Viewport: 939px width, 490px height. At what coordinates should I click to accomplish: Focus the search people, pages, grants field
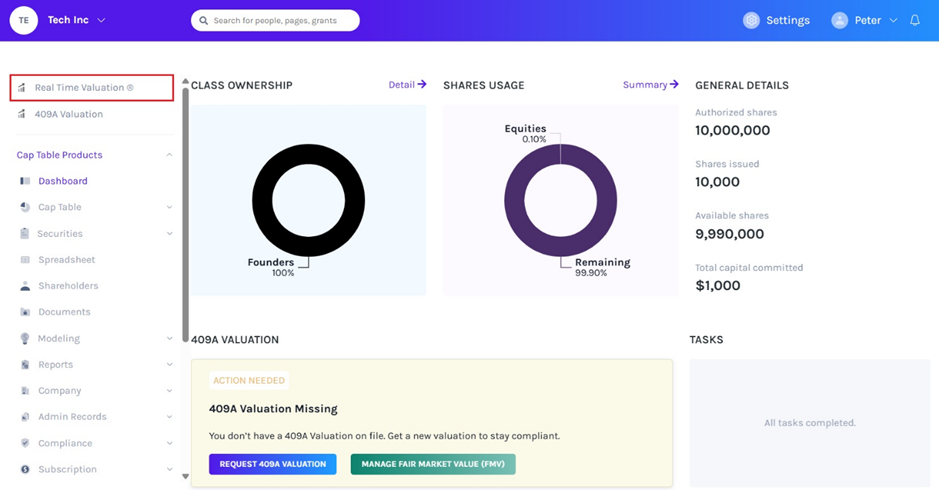coord(275,20)
